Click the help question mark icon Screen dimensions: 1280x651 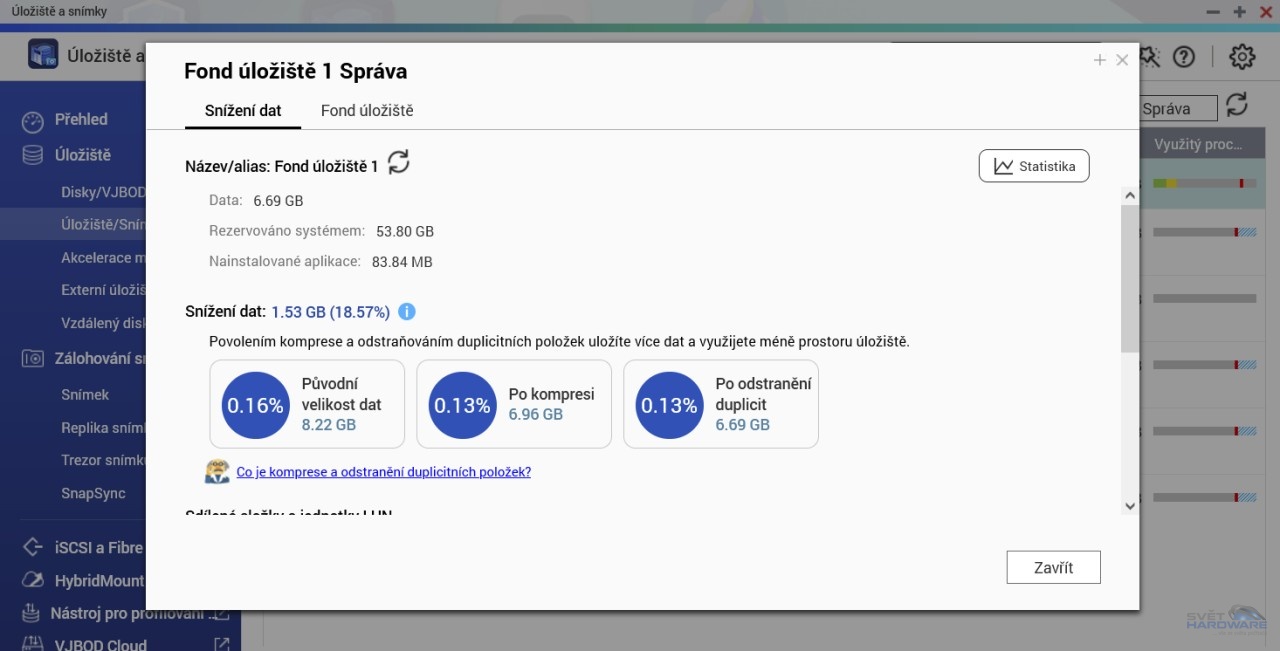coord(1184,57)
